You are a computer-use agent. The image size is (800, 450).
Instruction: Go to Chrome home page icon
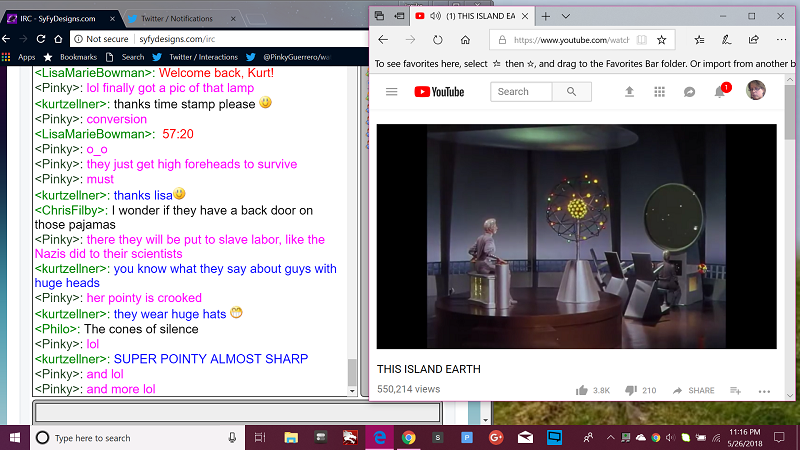[58, 39]
